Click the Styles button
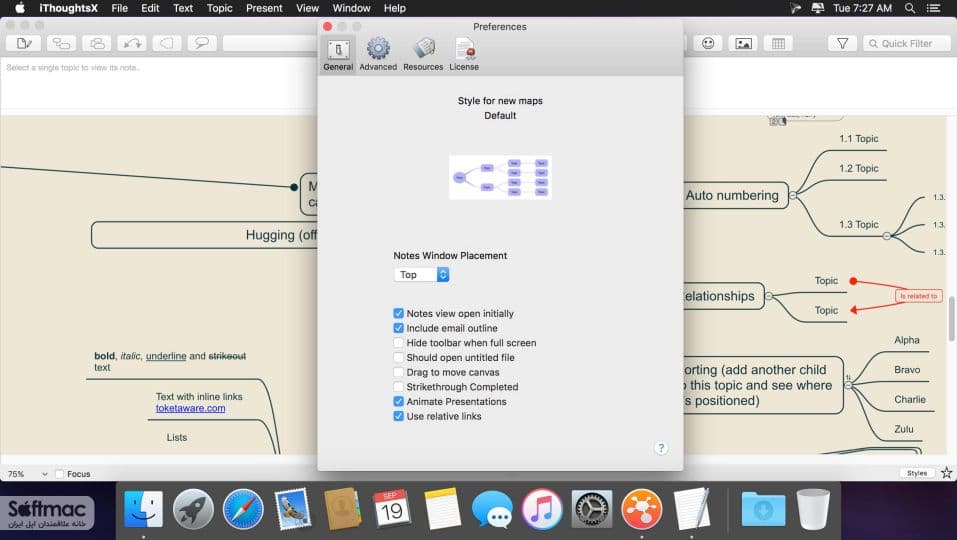957x540 pixels. (917, 473)
